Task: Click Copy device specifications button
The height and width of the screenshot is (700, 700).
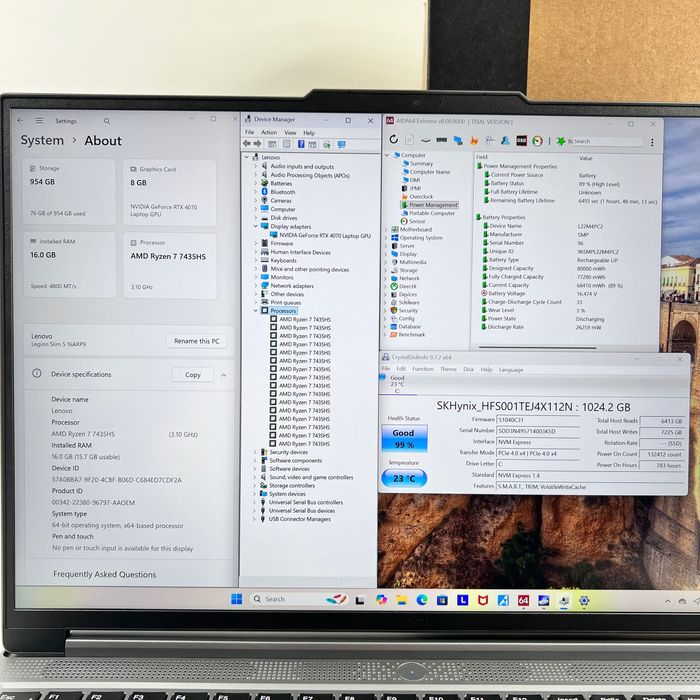Action: coord(193,375)
